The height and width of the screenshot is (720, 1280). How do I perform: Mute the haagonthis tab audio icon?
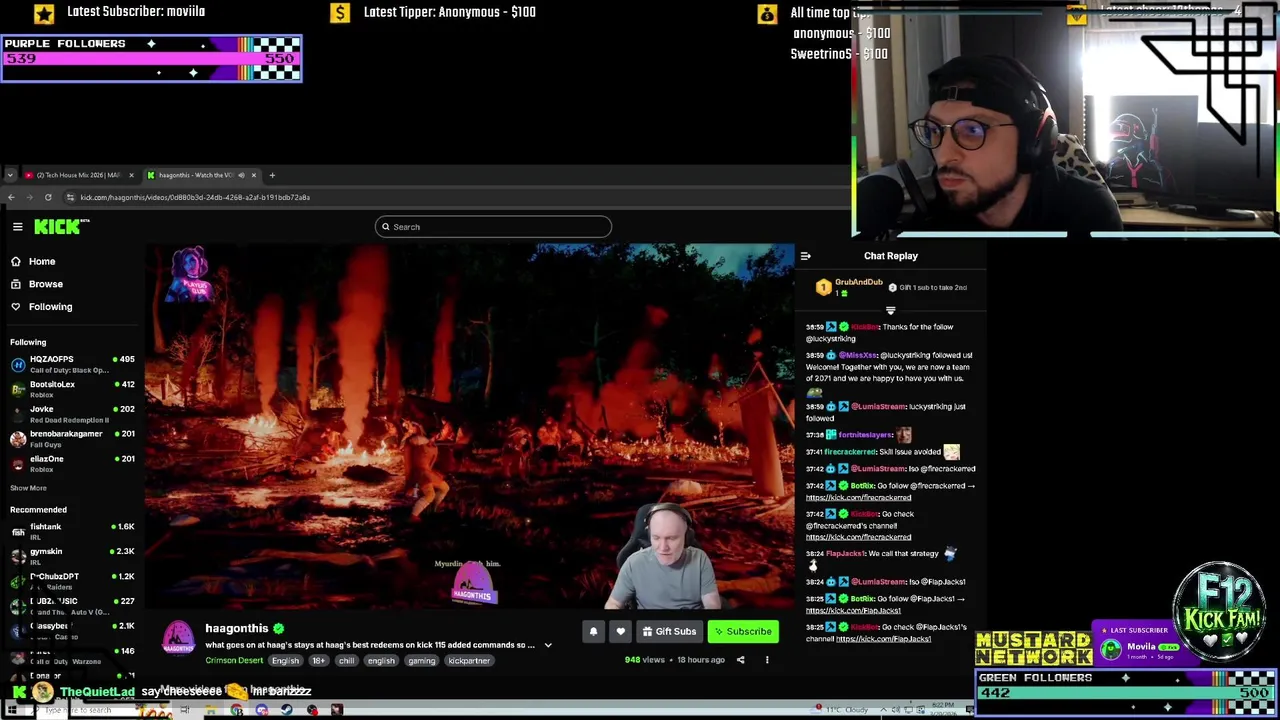tap(240, 175)
